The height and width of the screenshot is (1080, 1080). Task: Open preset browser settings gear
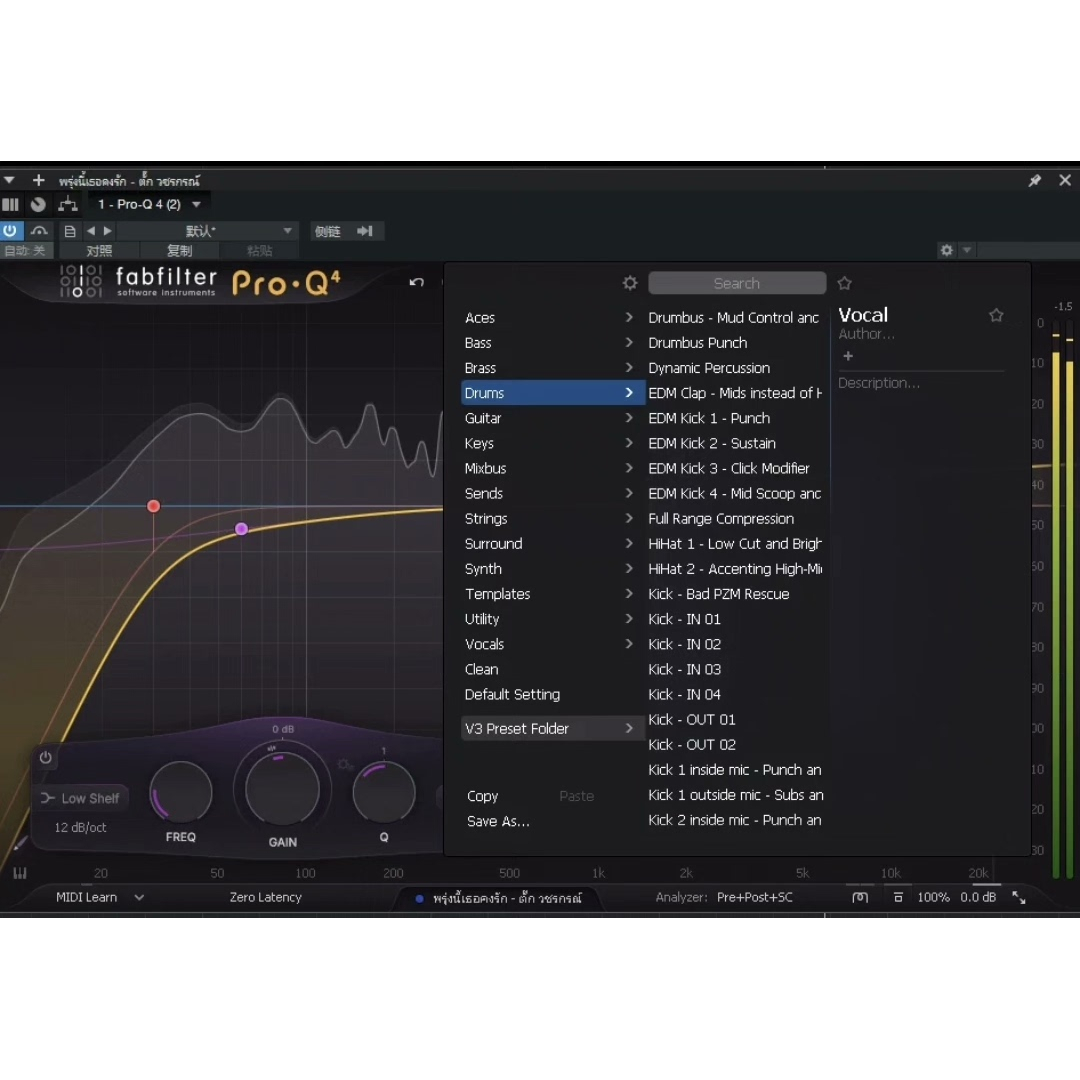pyautogui.click(x=630, y=283)
